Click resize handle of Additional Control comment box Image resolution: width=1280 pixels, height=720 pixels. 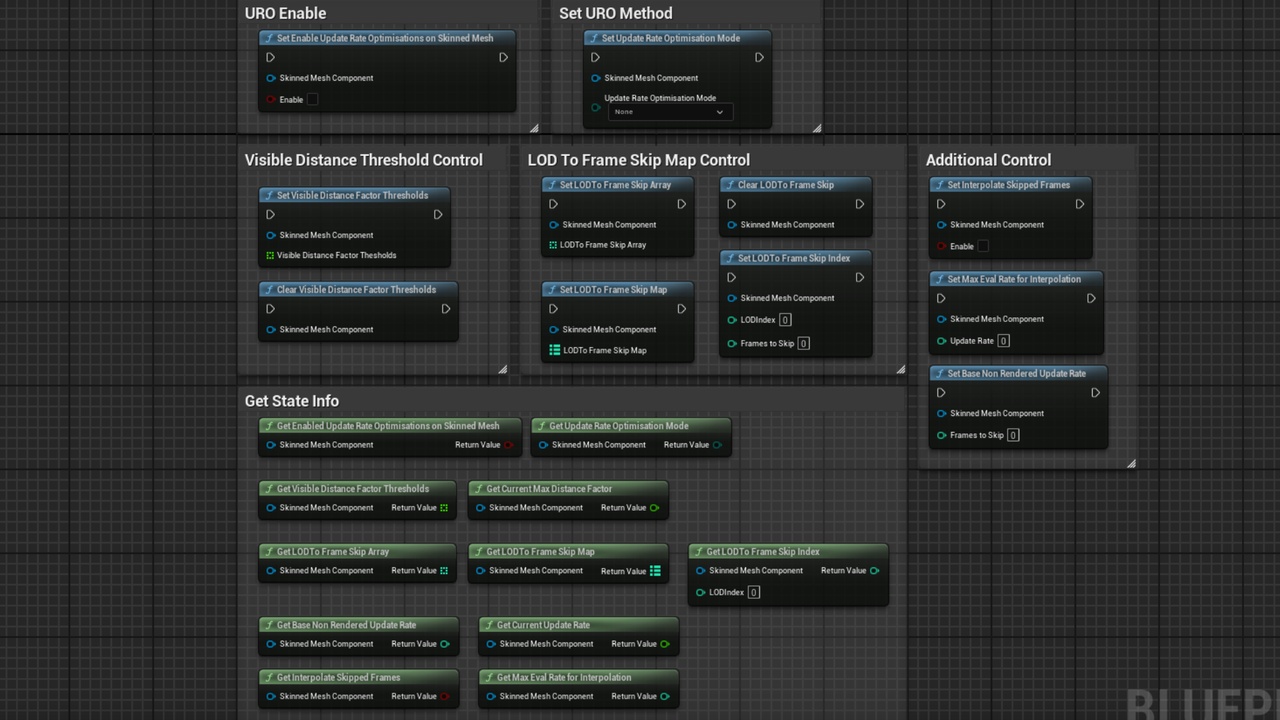click(1131, 463)
